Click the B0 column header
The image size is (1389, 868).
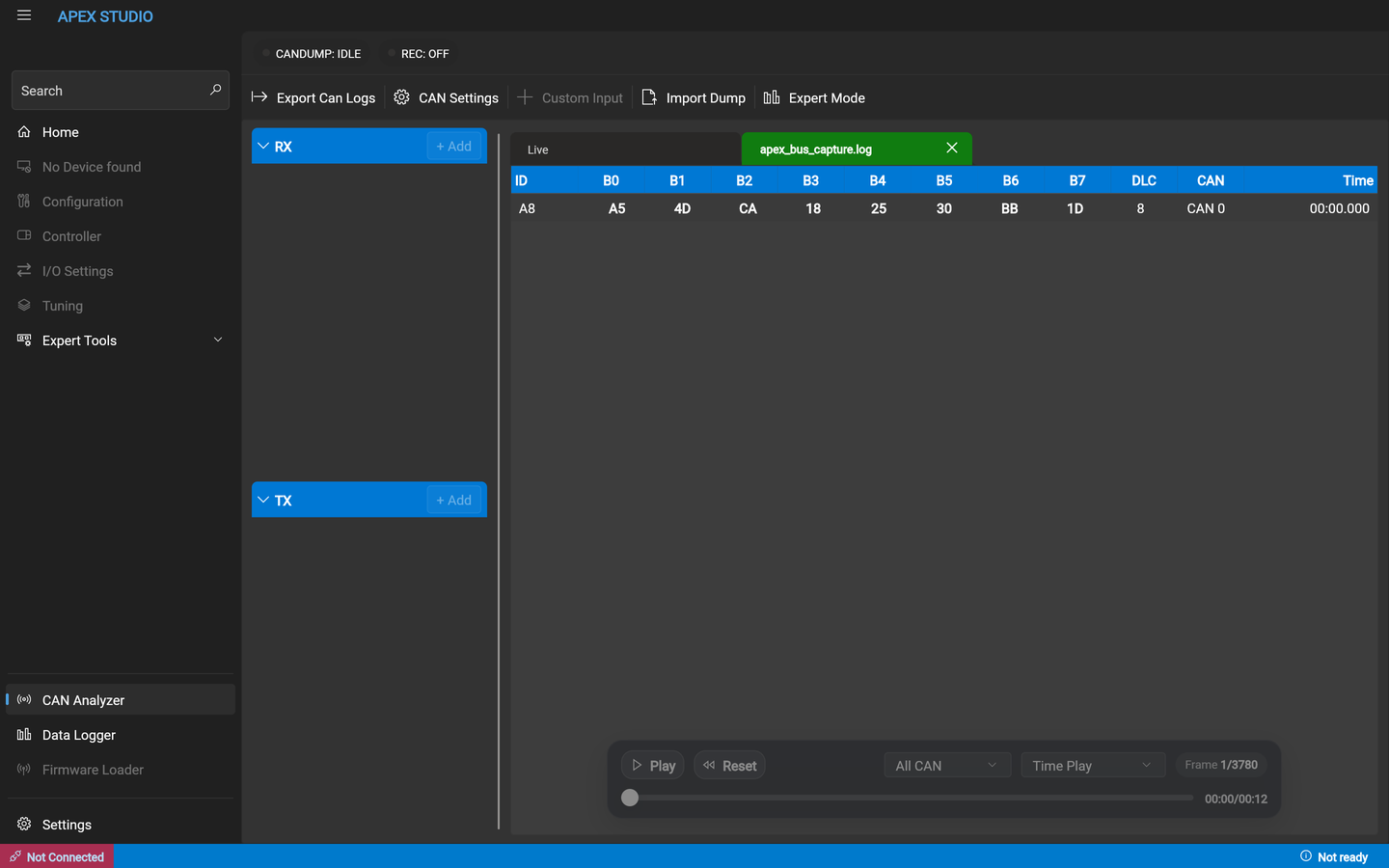612,180
